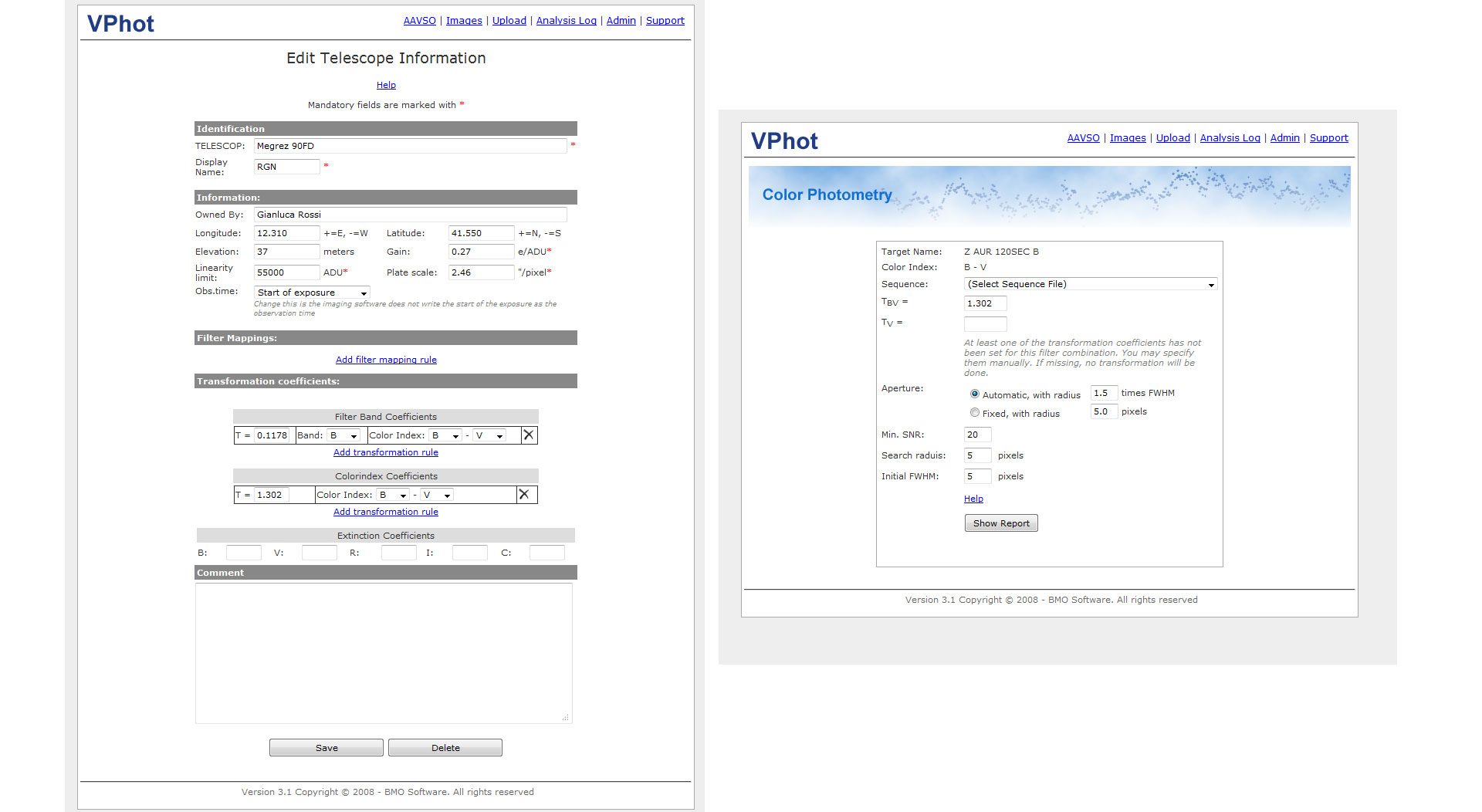This screenshot has height=812, width=1482.
Task: Click the Tv coefficient input field
Action: click(985, 323)
